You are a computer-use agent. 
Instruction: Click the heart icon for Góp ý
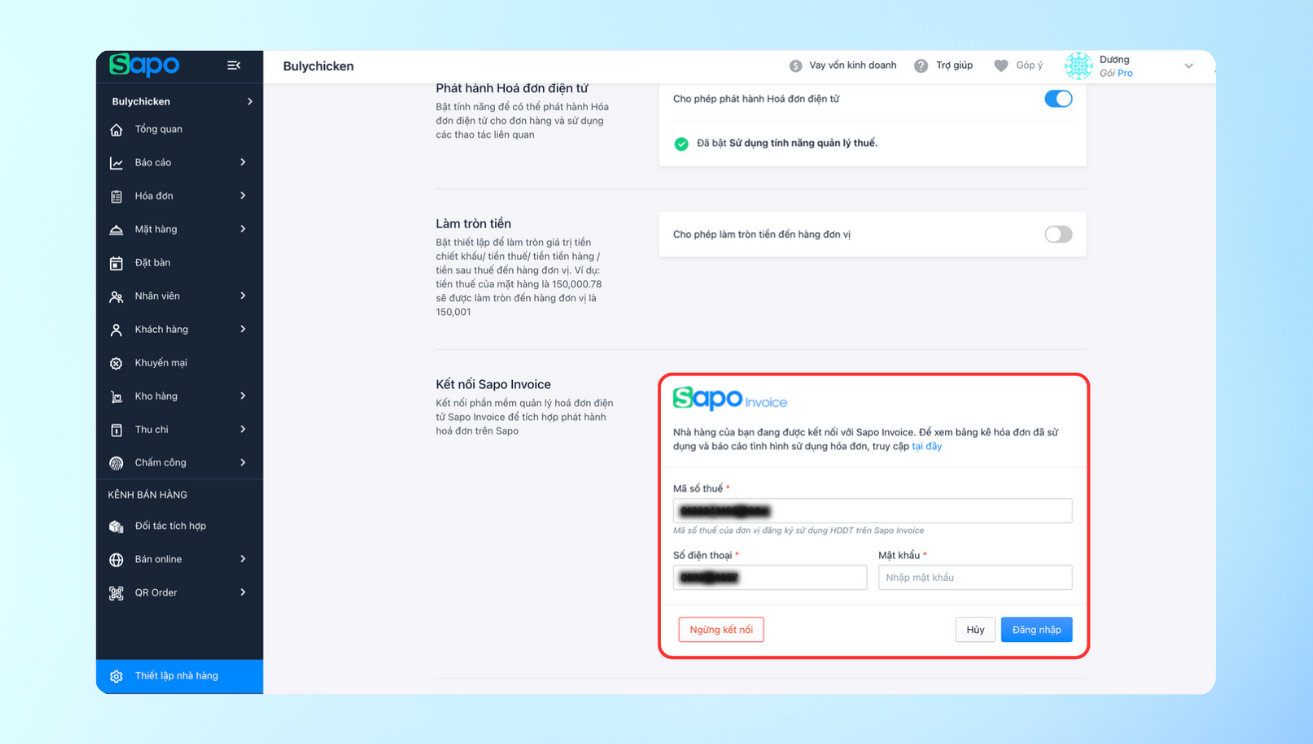coord(1001,66)
